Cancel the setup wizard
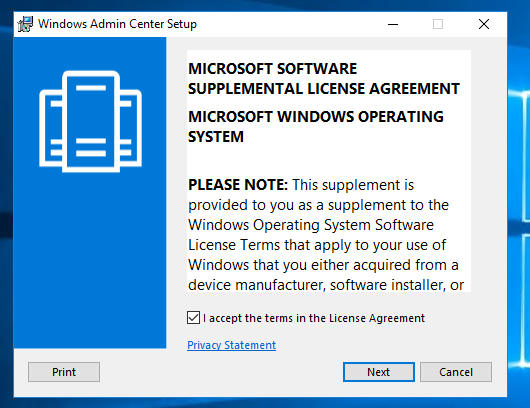This screenshot has height=408, width=530. point(456,372)
